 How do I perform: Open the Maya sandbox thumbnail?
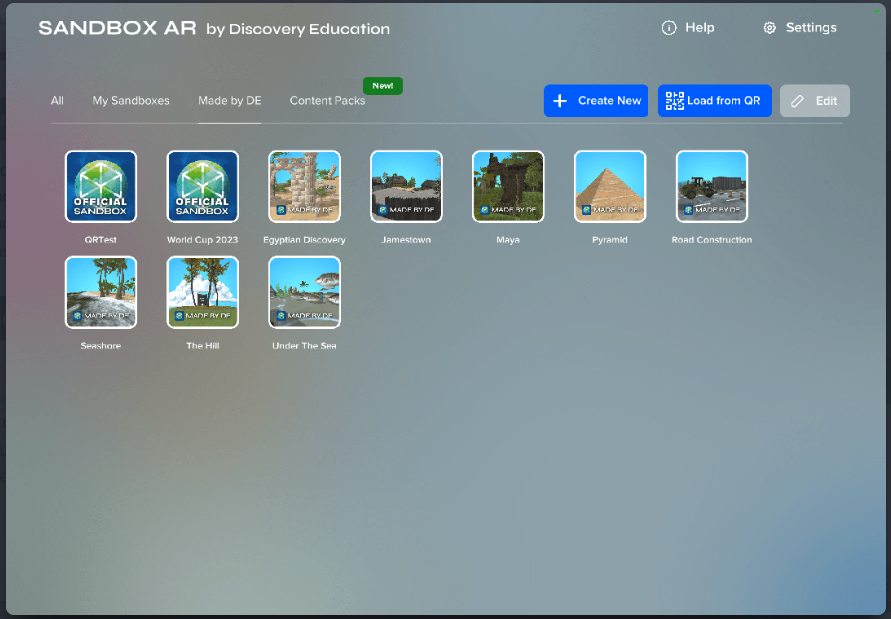[508, 186]
